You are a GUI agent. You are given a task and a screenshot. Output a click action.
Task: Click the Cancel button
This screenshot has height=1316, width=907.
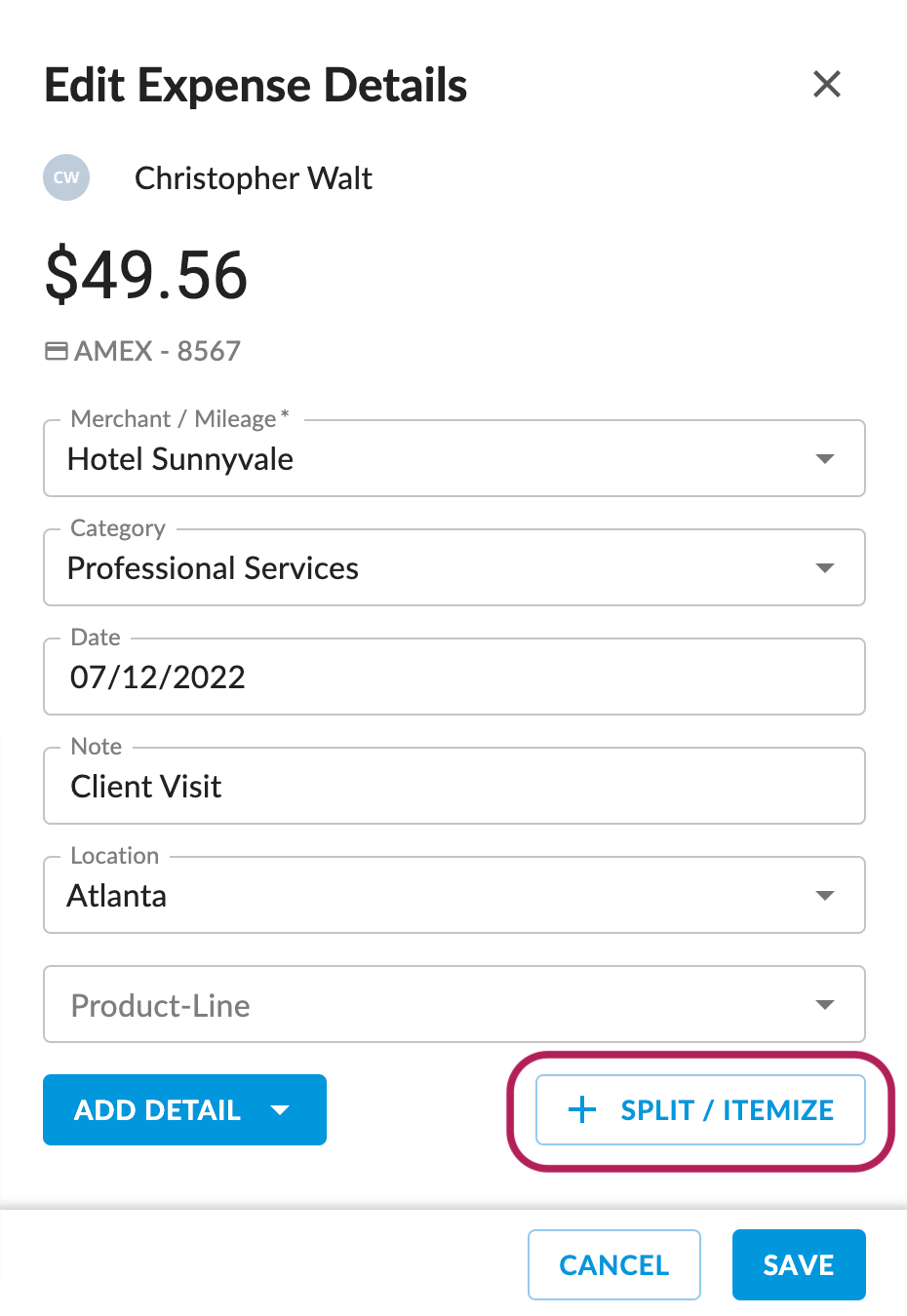pos(613,1264)
